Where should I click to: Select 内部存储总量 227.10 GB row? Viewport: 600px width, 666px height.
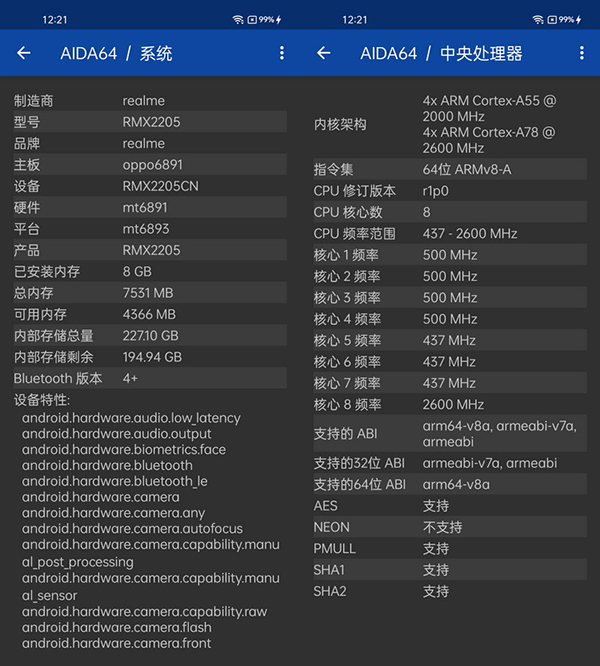(150, 335)
